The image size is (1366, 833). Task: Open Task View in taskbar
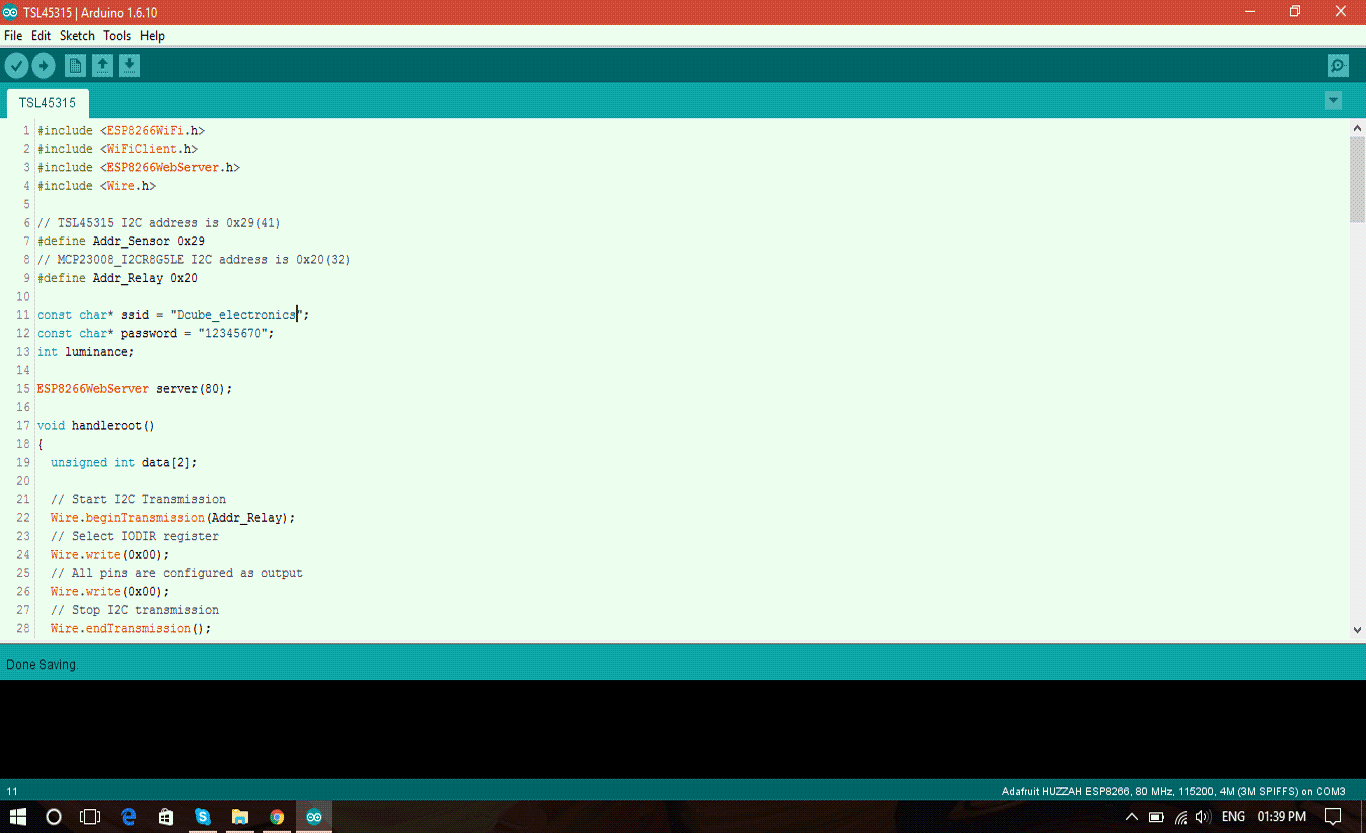(x=90, y=817)
